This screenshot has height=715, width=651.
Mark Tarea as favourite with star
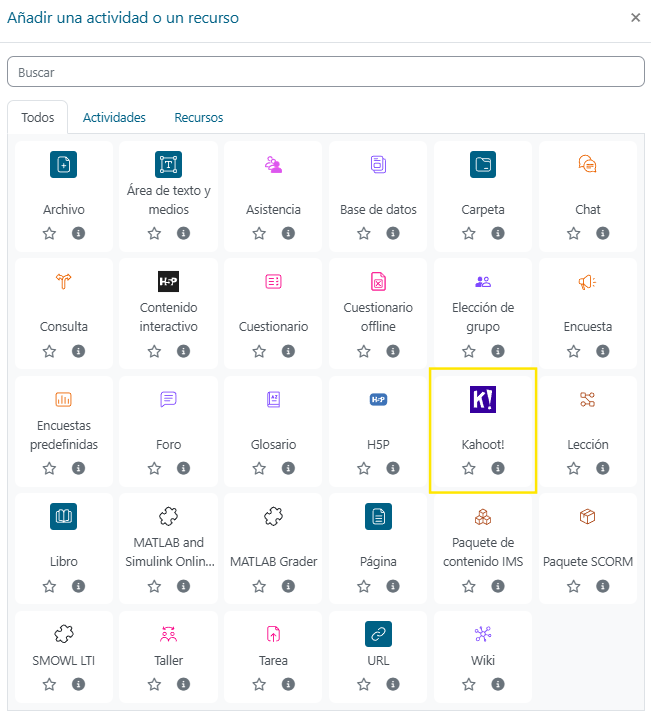(259, 685)
